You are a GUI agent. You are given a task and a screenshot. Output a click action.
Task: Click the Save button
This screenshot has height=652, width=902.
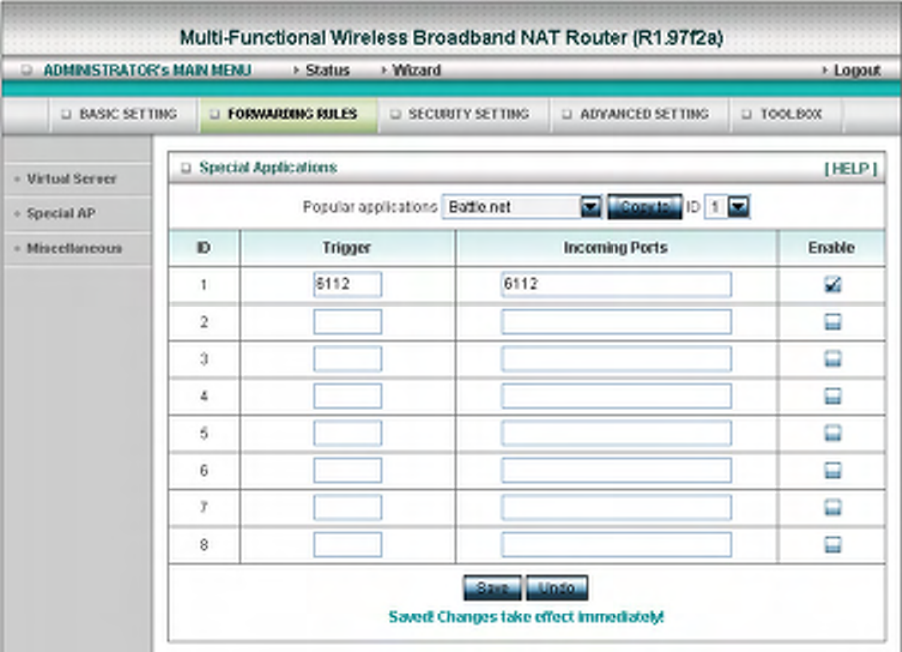click(492, 588)
